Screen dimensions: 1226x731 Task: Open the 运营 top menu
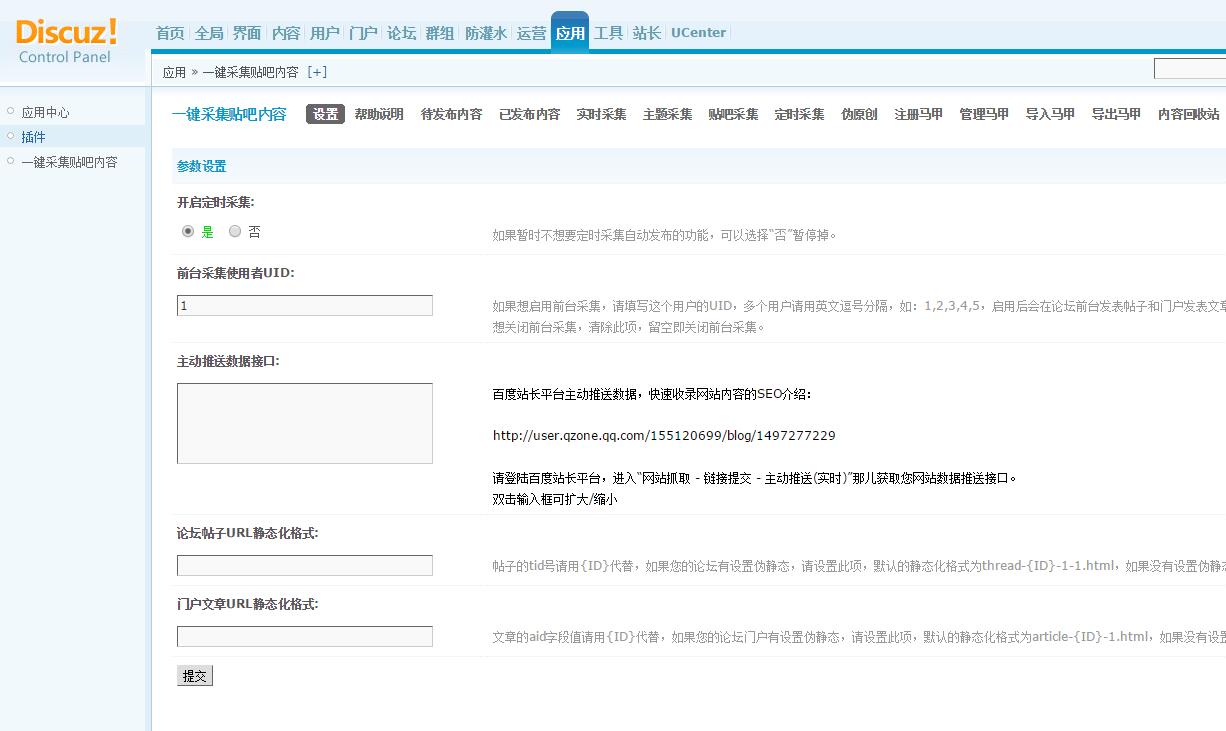click(532, 33)
